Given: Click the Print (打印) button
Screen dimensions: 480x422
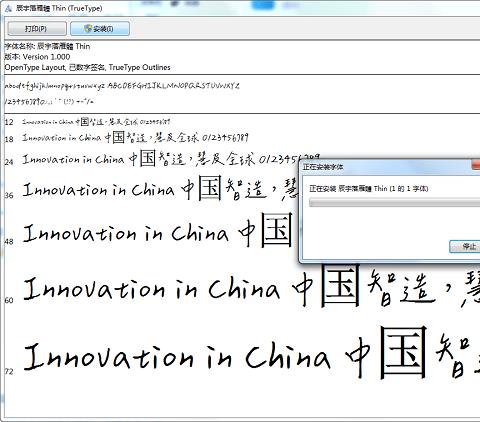Looking at the screenshot, I should coord(37,29).
